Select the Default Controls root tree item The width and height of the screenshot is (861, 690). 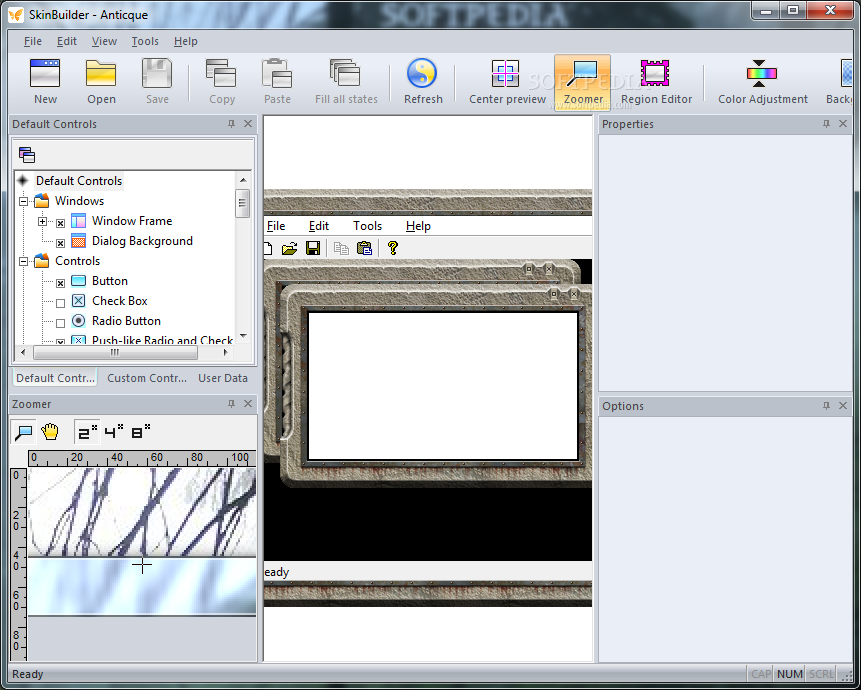coord(79,181)
